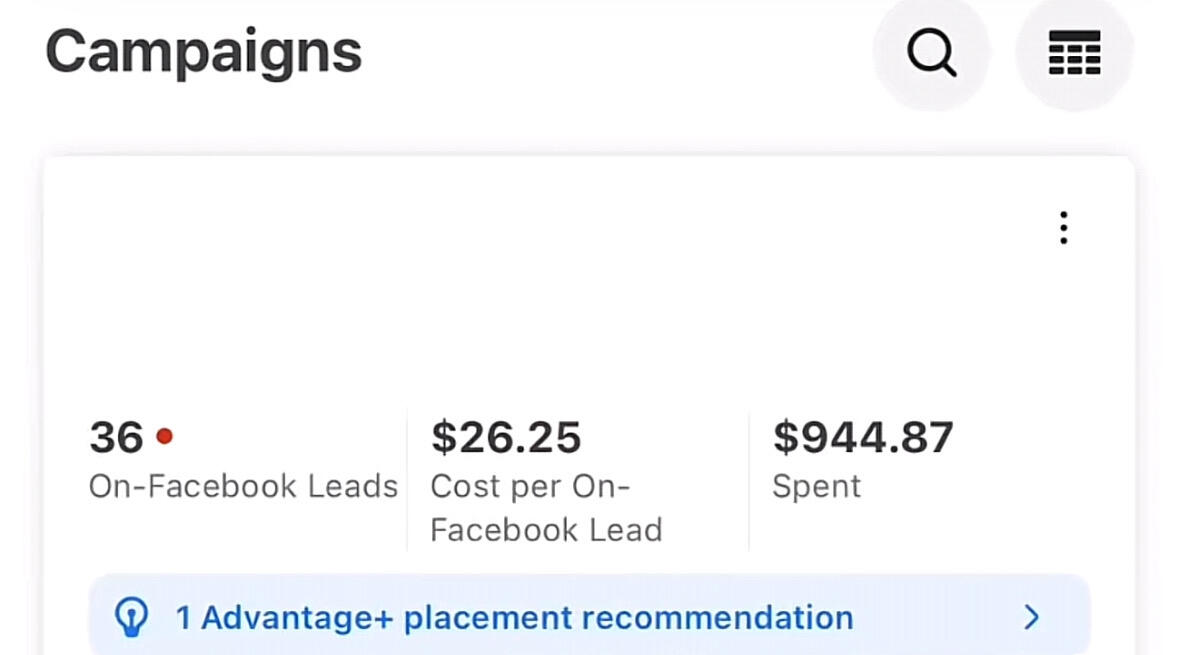Select the Campaigns page heading
This screenshot has width=1179, height=655.
(x=204, y=54)
